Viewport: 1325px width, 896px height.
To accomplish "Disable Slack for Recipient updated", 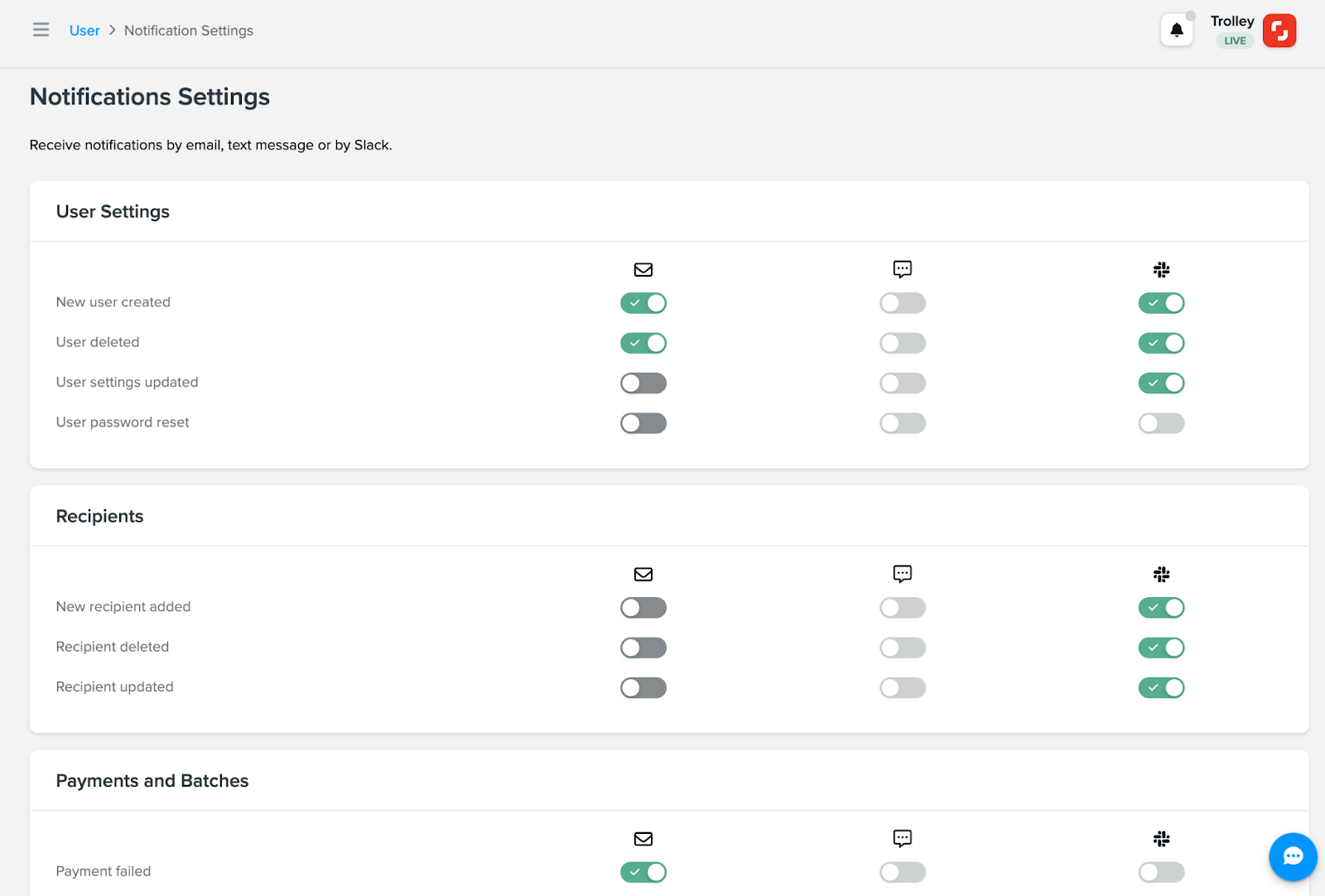I will [x=1161, y=687].
